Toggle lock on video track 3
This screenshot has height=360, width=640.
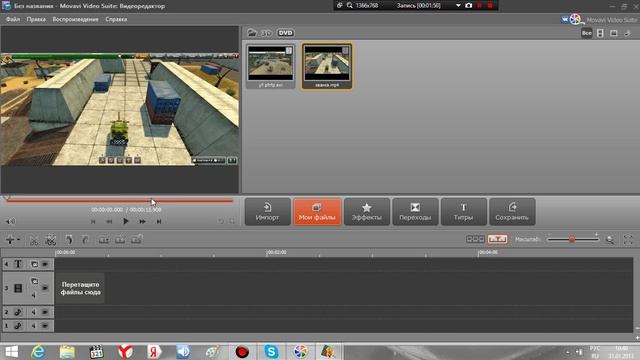(x=34, y=281)
